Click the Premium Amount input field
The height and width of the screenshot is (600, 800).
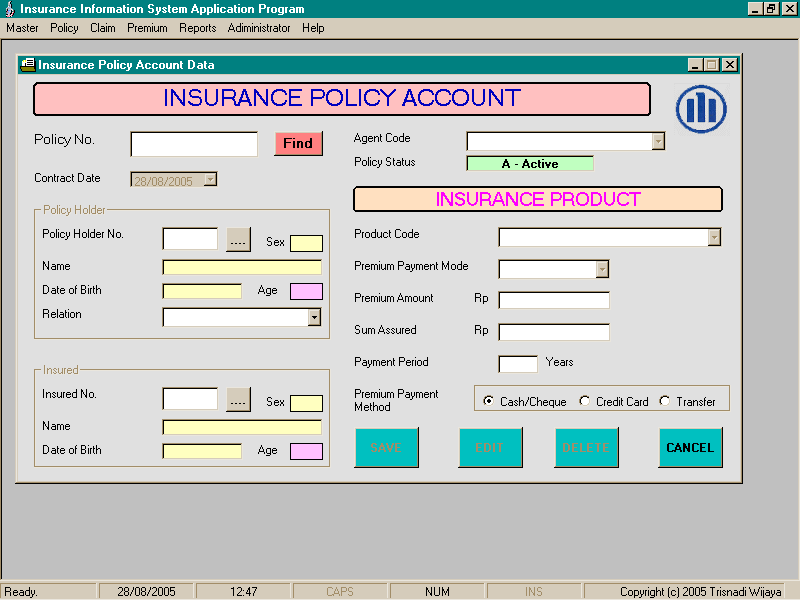pos(554,300)
